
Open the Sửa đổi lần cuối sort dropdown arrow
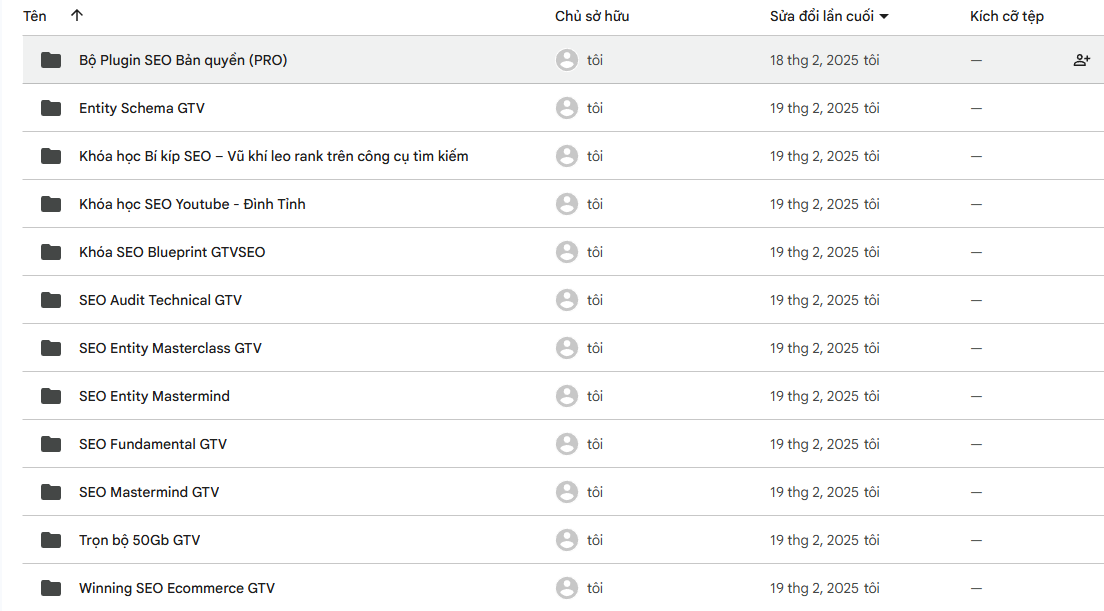[x=884, y=17]
